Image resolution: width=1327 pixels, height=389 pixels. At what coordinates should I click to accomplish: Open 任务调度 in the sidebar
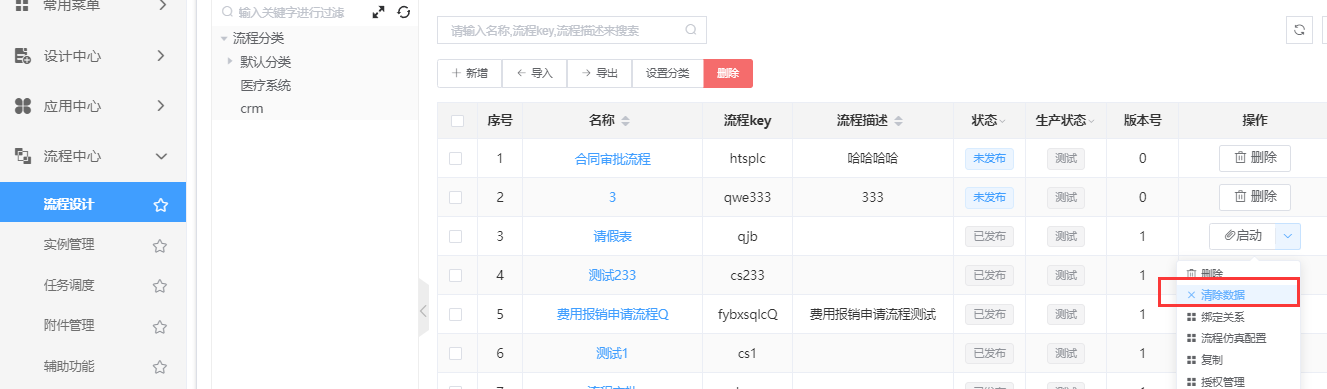tap(69, 285)
